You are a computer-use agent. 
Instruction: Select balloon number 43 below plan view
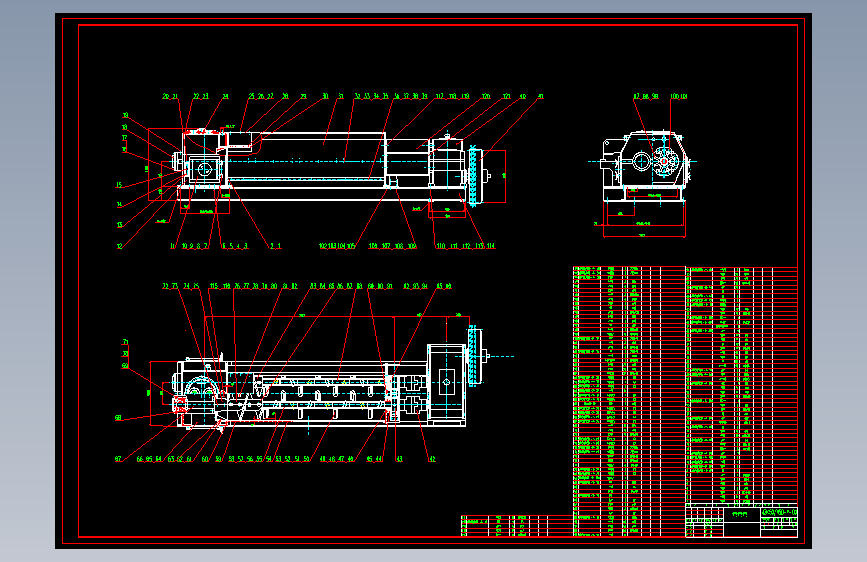[399, 459]
